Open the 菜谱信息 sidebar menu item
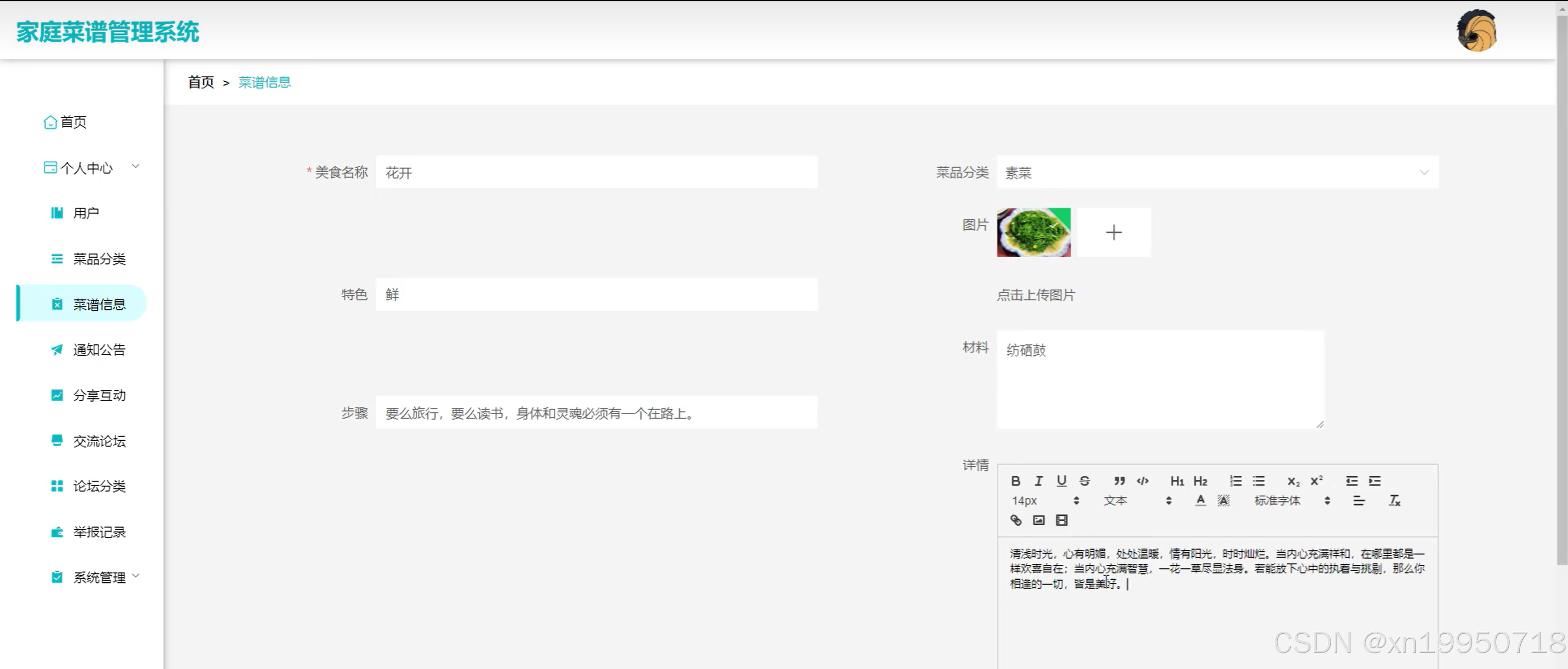 pyautogui.click(x=82, y=304)
